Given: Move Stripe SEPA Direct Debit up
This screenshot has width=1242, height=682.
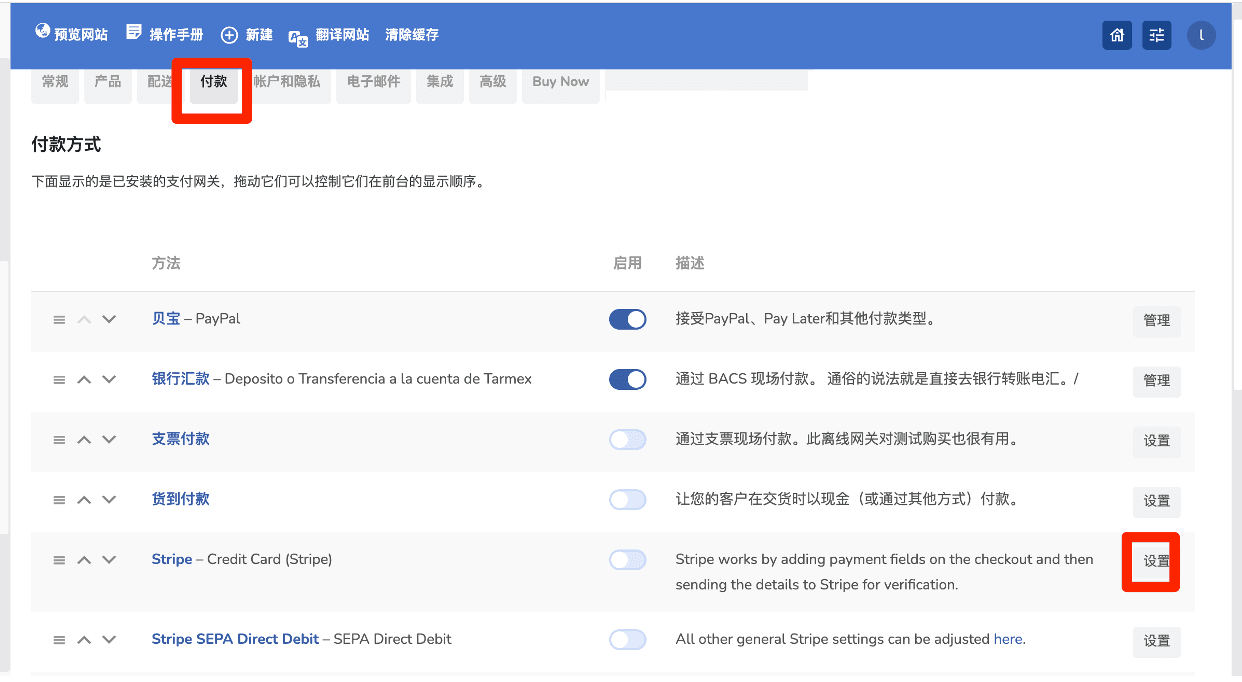Looking at the screenshot, I should tap(84, 640).
